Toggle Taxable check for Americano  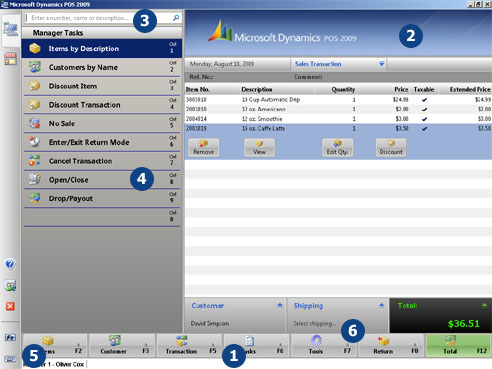click(x=424, y=109)
